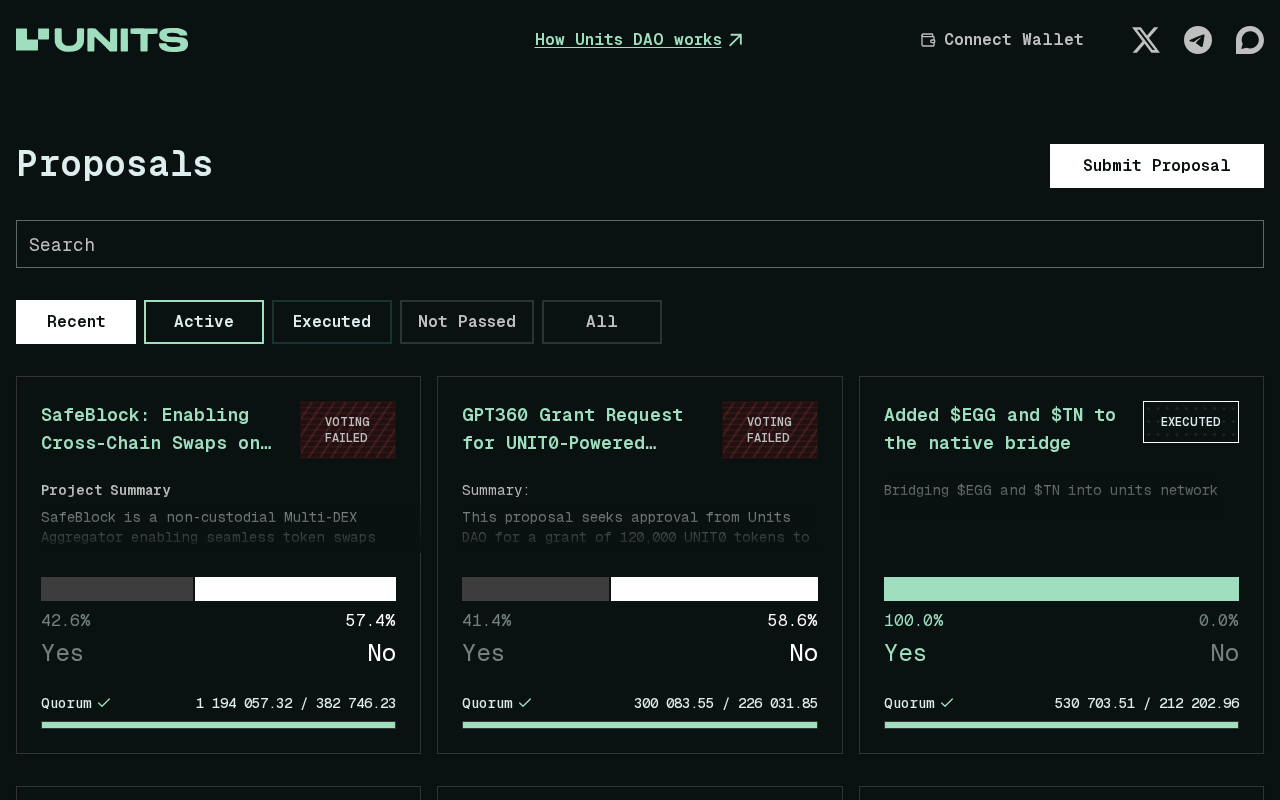Click the Quorum checkmark on SafeBlock card
Screen dimensions: 1280x800
point(104,703)
